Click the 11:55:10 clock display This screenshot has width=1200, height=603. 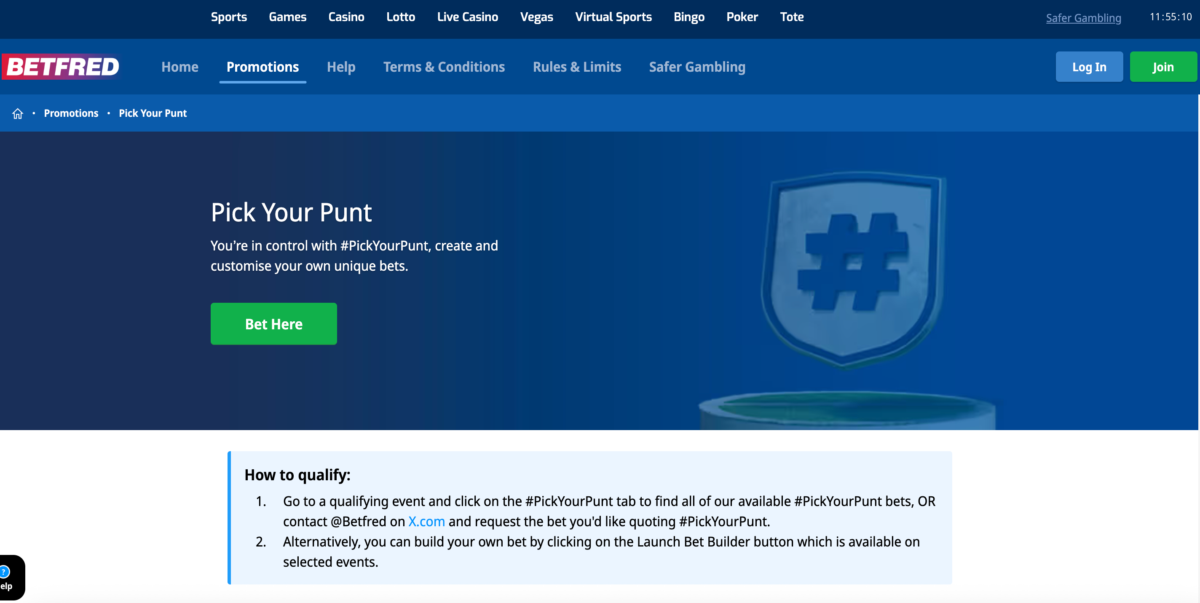1173,18
